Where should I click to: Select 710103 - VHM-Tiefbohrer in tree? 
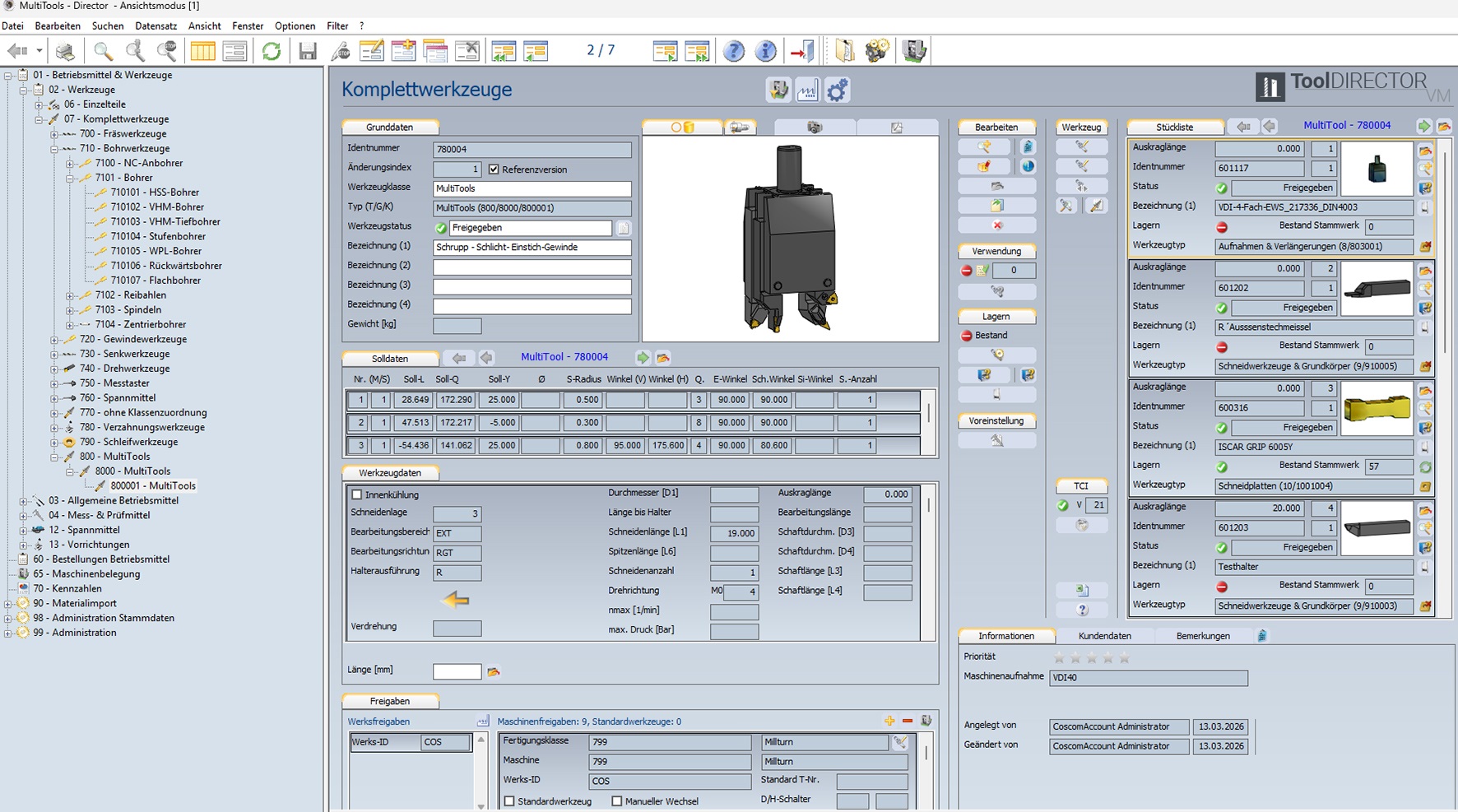click(165, 222)
